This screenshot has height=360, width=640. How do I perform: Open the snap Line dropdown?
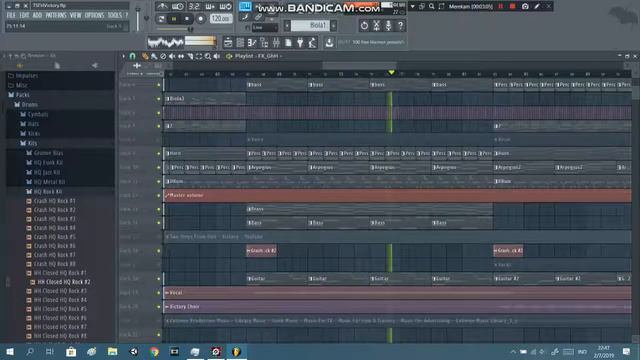[264, 27]
